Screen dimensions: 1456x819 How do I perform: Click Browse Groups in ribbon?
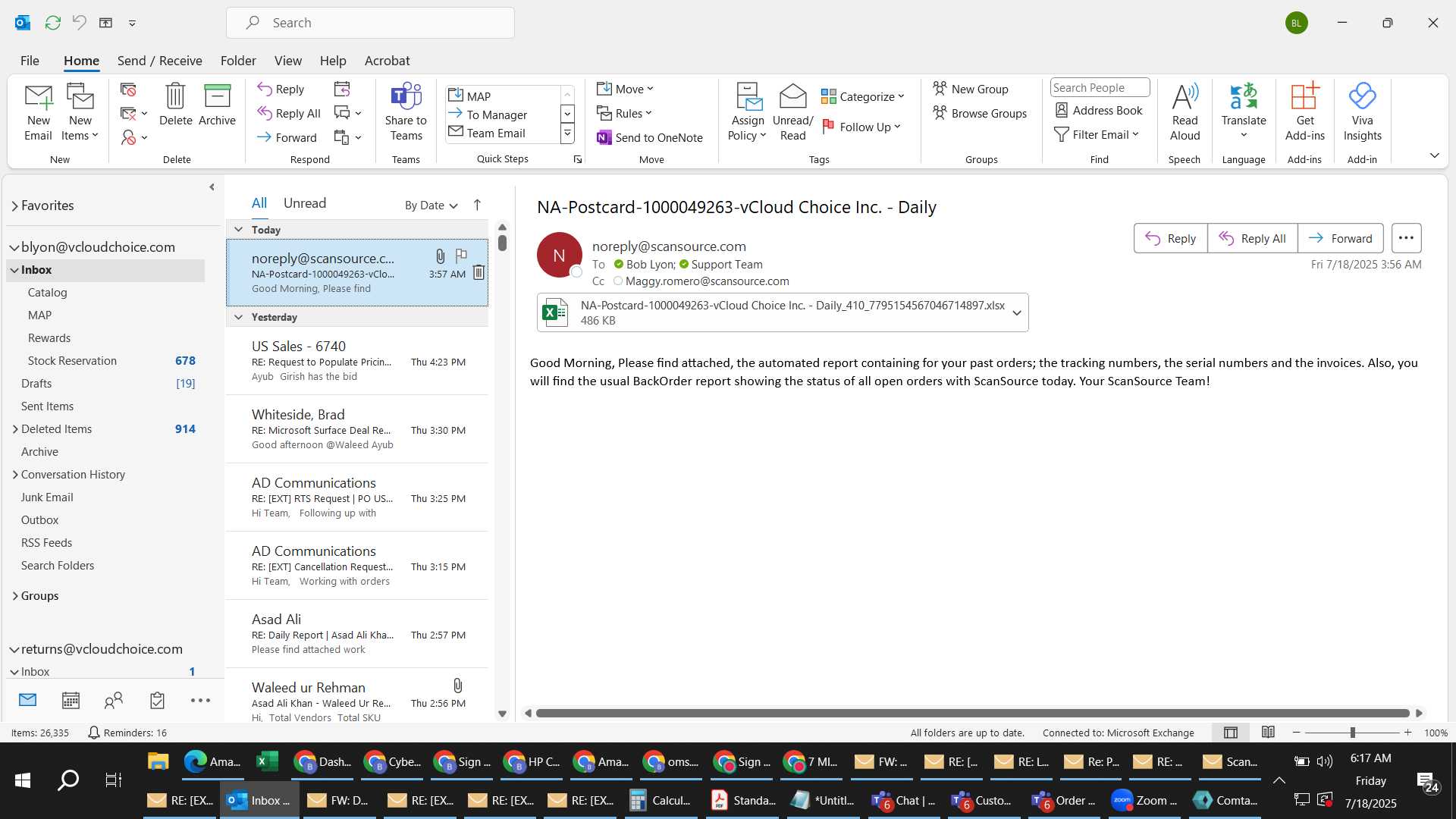pos(980,113)
